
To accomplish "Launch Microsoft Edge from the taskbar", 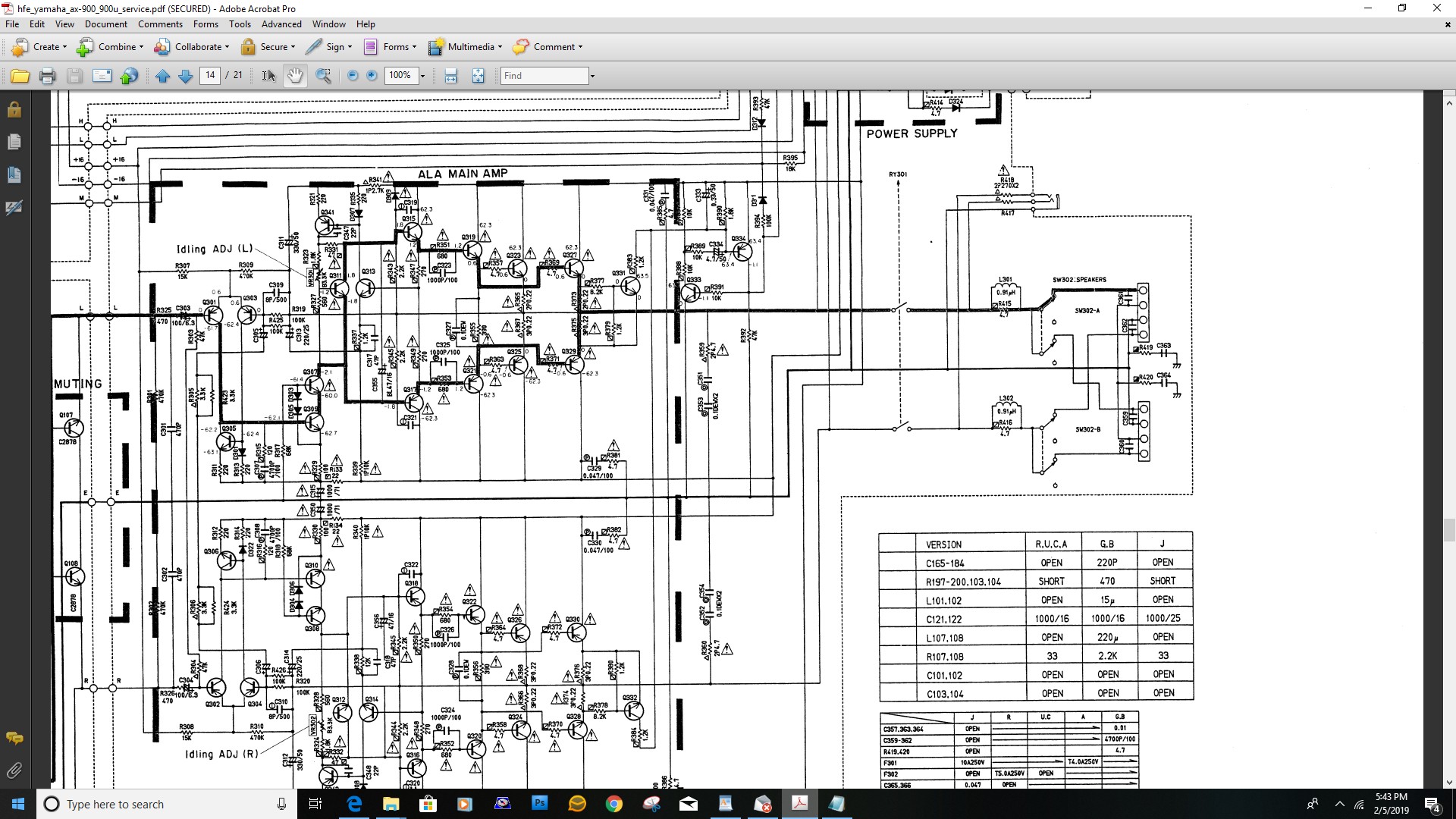I will coord(354,804).
